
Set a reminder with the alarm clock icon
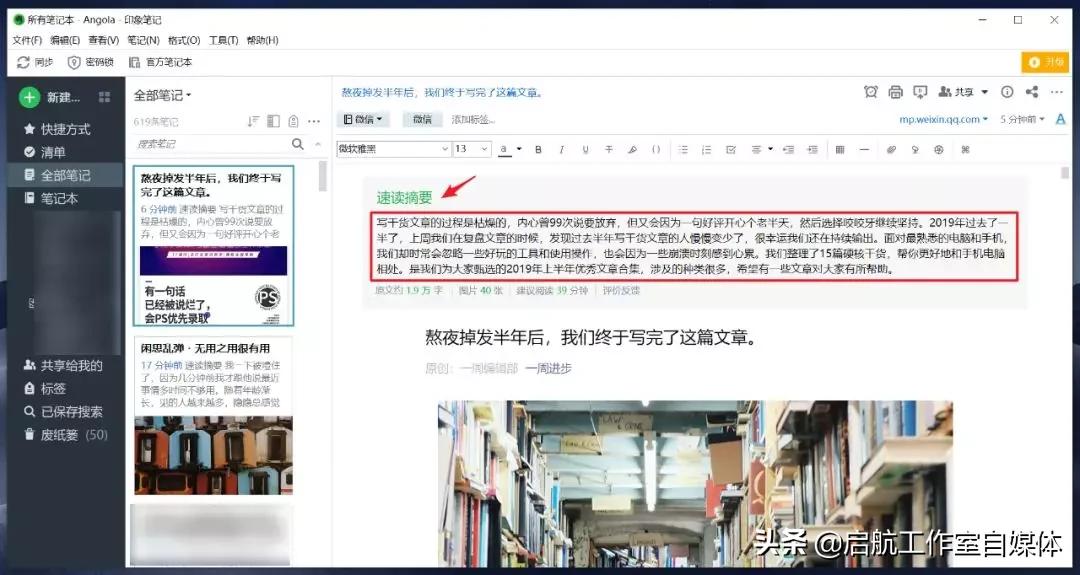tap(871, 92)
